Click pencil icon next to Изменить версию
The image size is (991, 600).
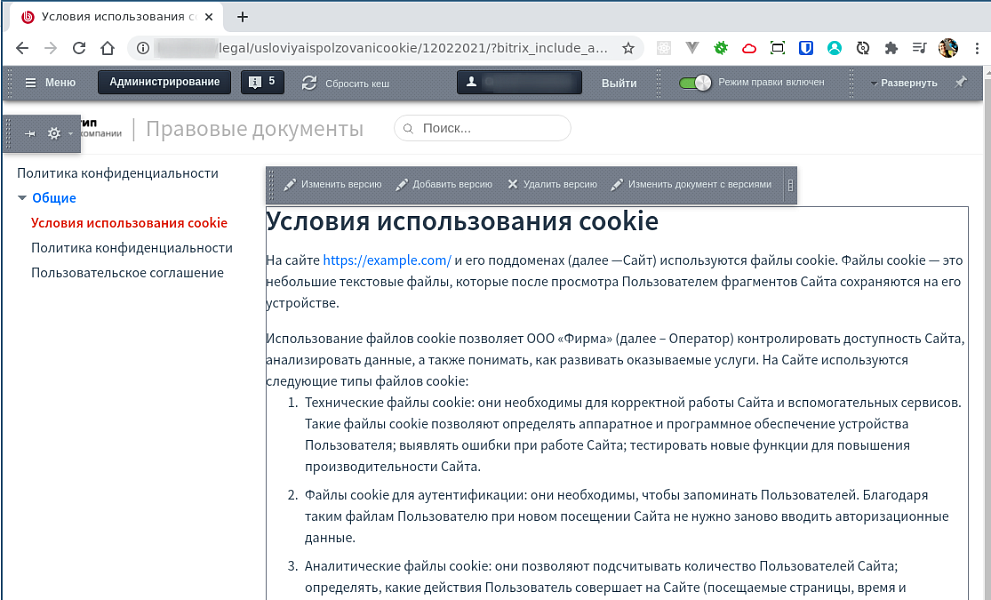coord(288,185)
